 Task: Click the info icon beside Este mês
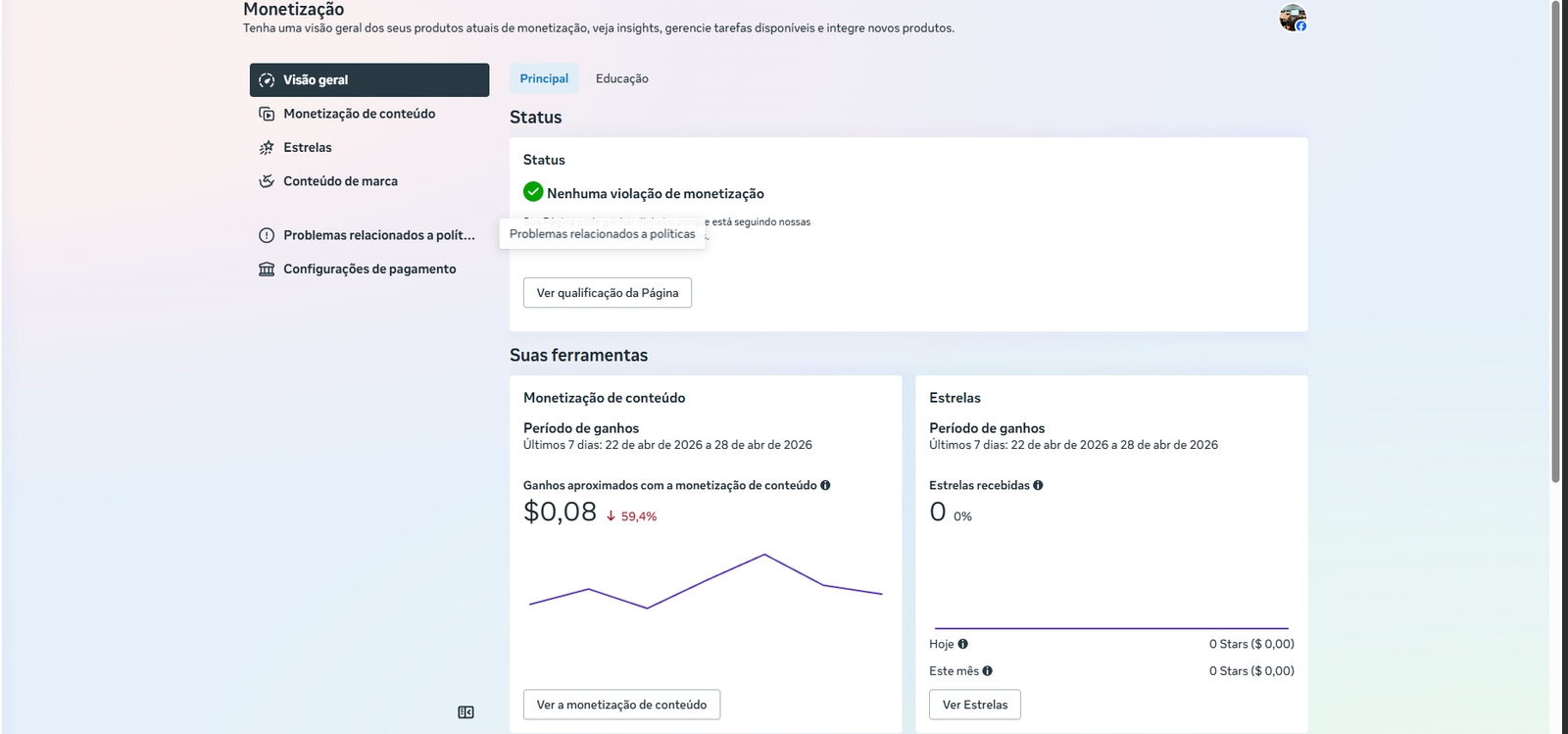click(x=988, y=671)
